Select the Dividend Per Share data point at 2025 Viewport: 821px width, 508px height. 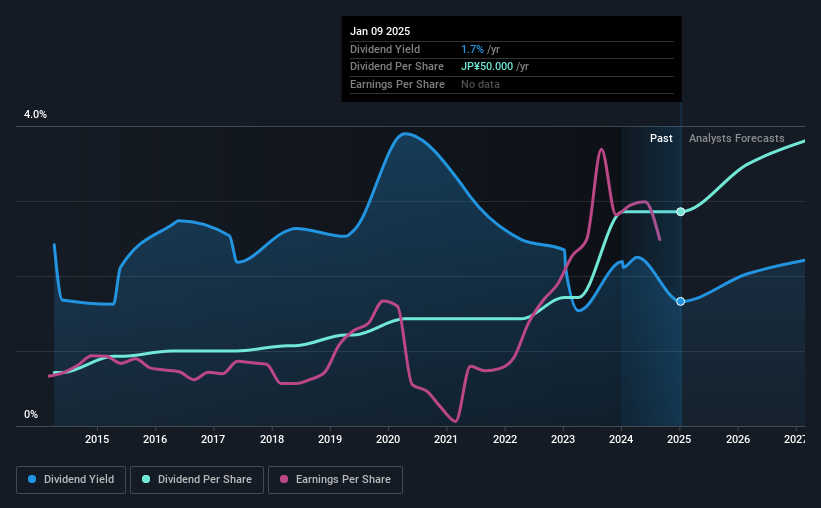680,212
